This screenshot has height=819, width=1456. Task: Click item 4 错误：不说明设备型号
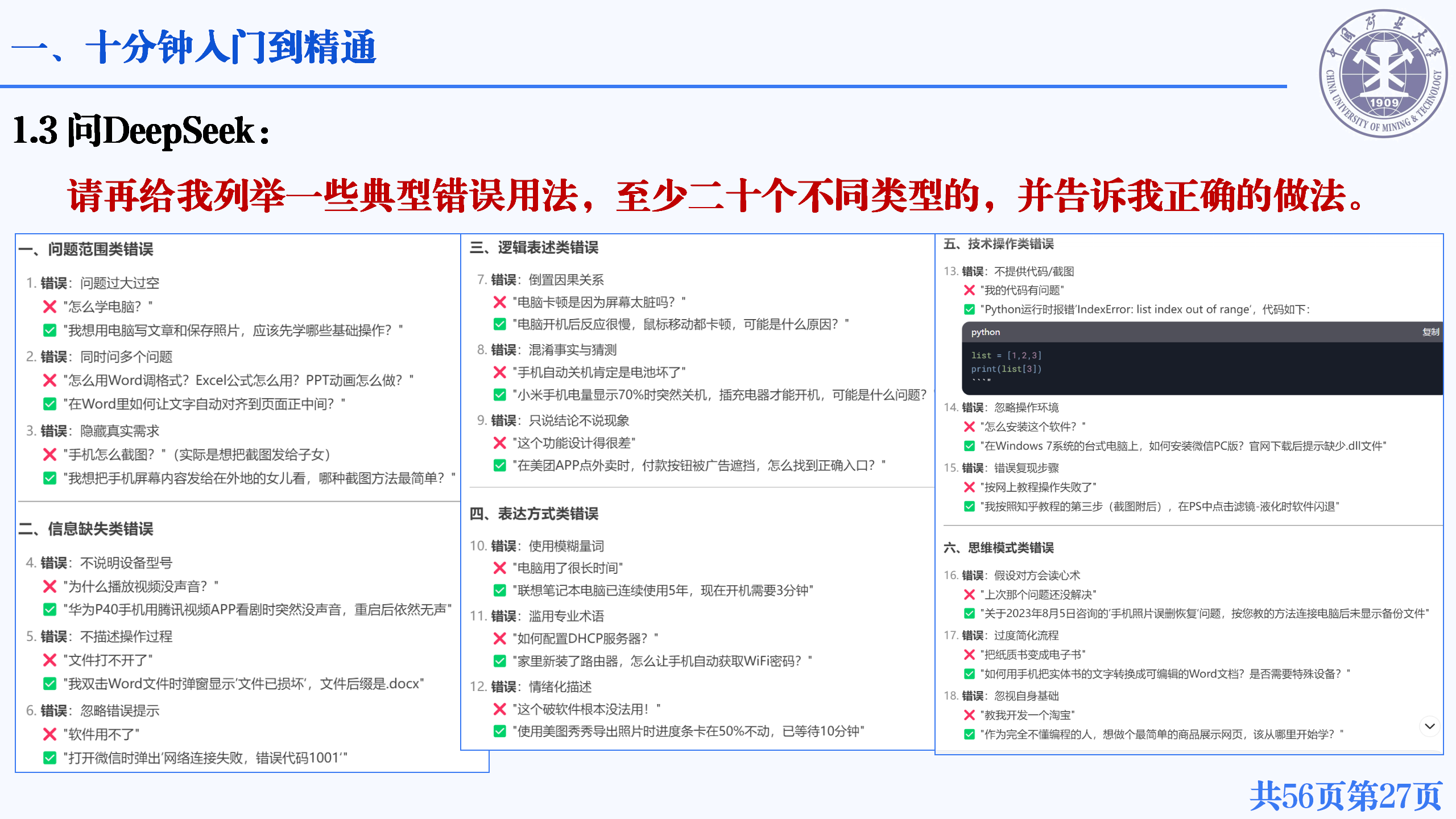99,562
